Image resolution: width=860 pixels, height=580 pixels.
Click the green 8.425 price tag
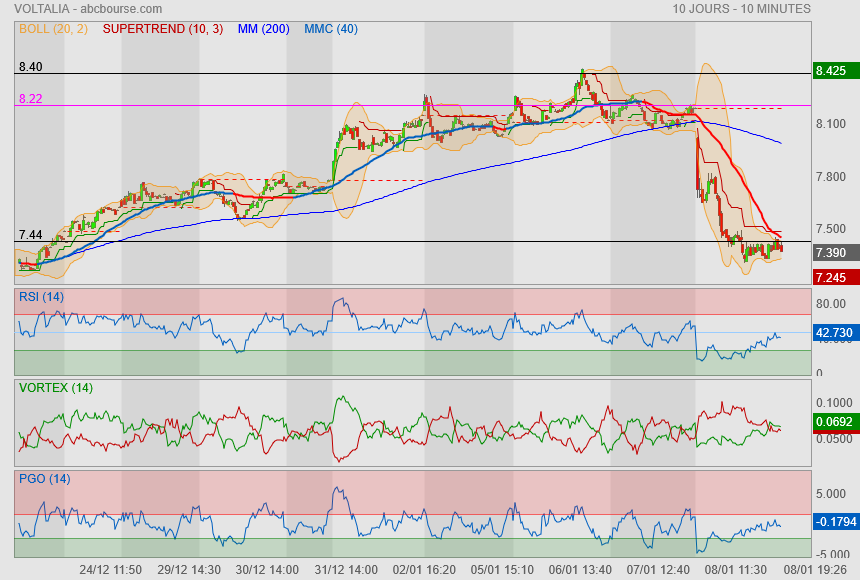click(x=834, y=71)
